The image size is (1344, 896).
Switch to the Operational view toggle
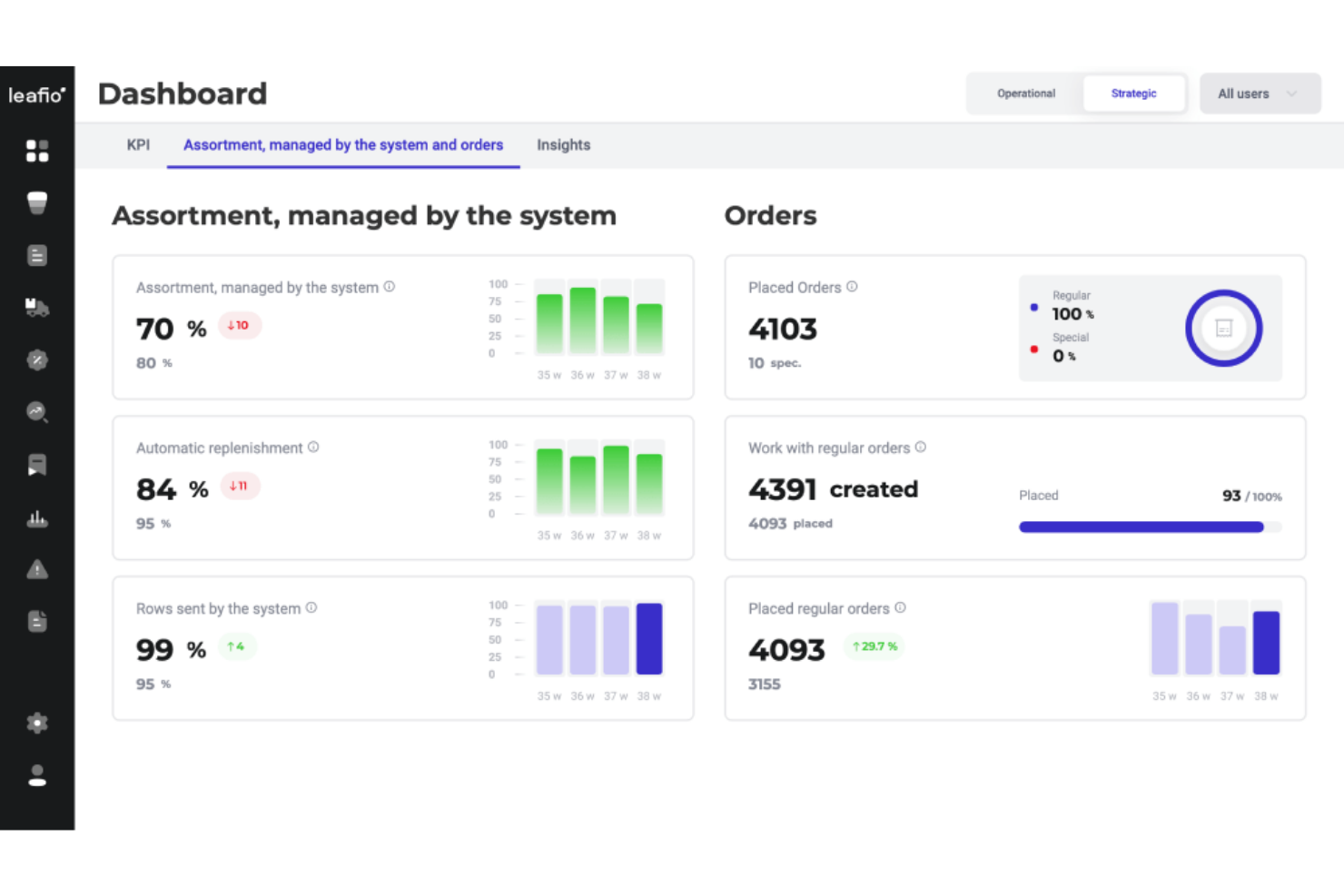click(1026, 94)
